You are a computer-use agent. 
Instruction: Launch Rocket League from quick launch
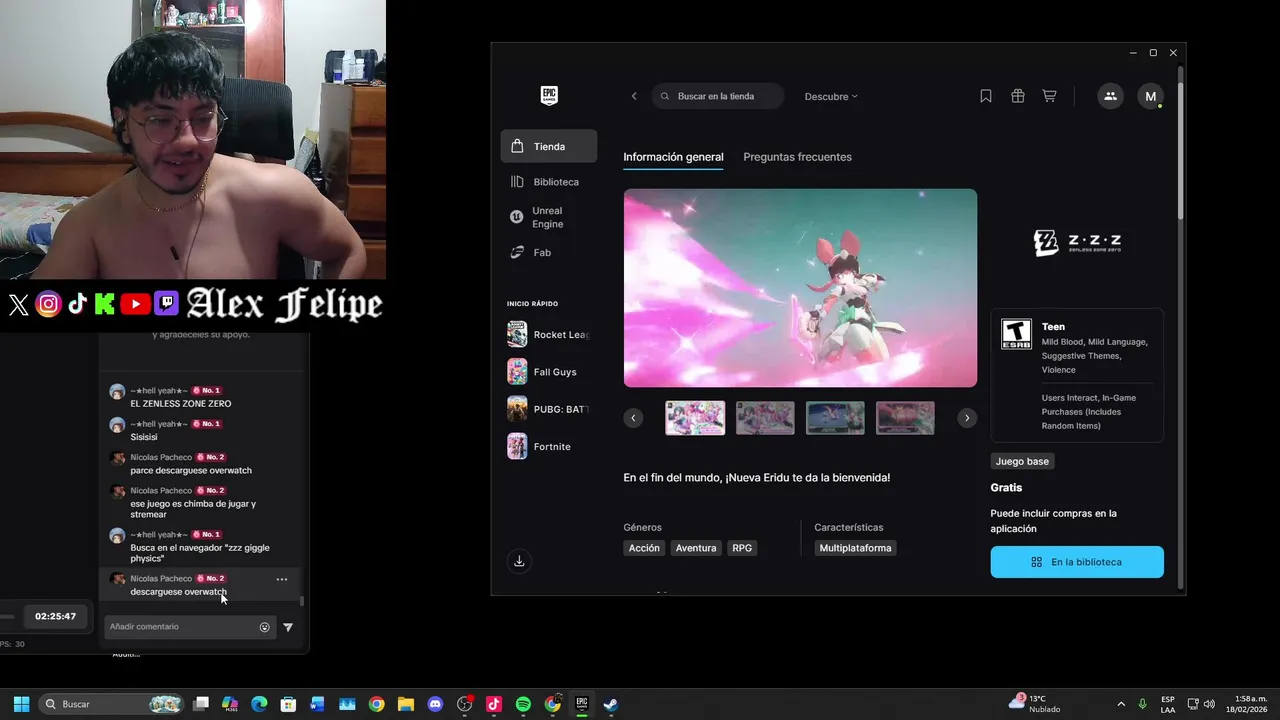click(x=548, y=334)
